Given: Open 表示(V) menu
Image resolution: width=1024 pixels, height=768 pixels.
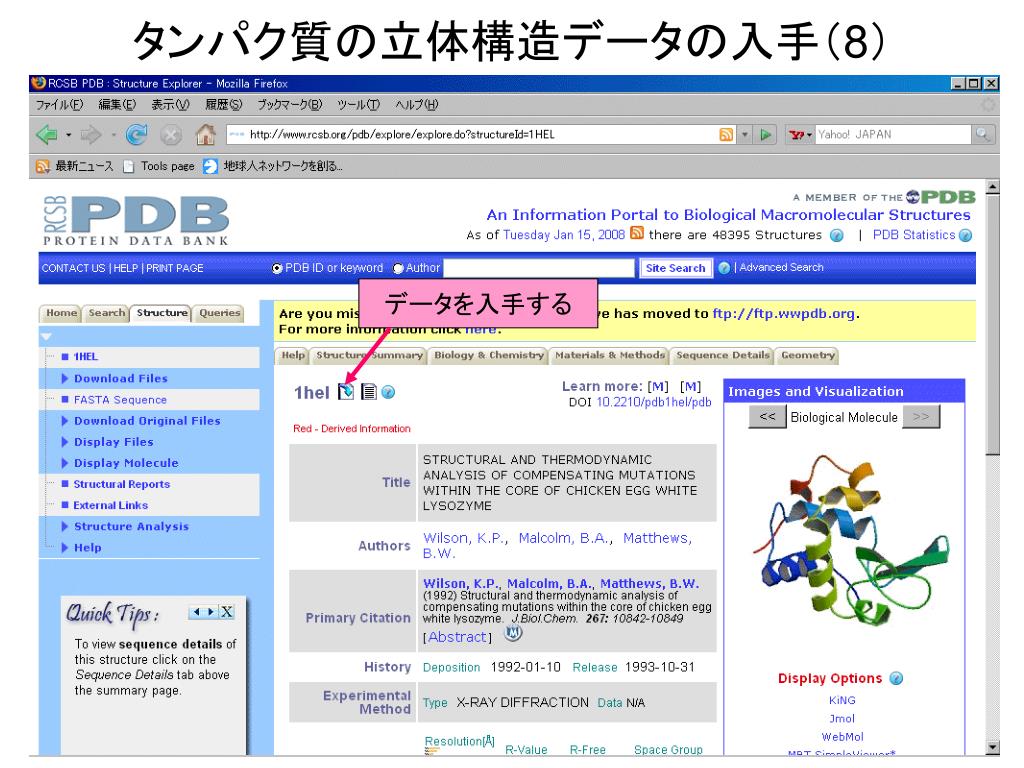Looking at the screenshot, I should click(170, 104).
